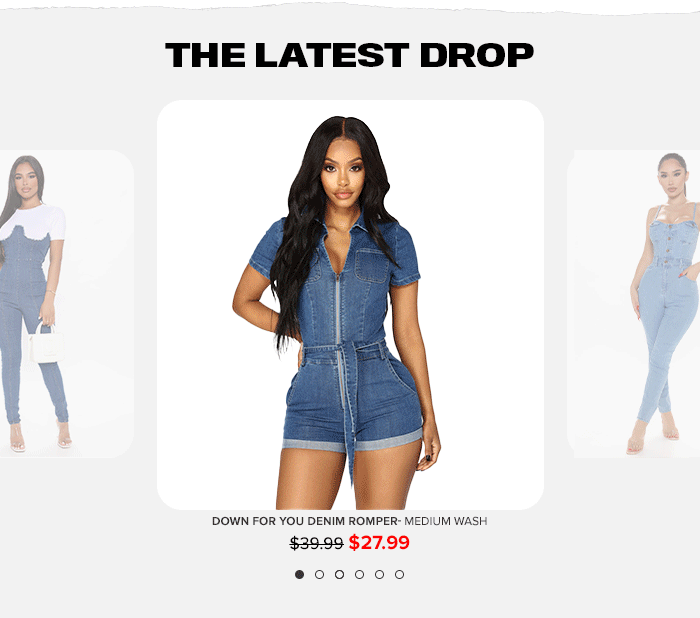Click the white handbag in left product photo

tap(46, 344)
